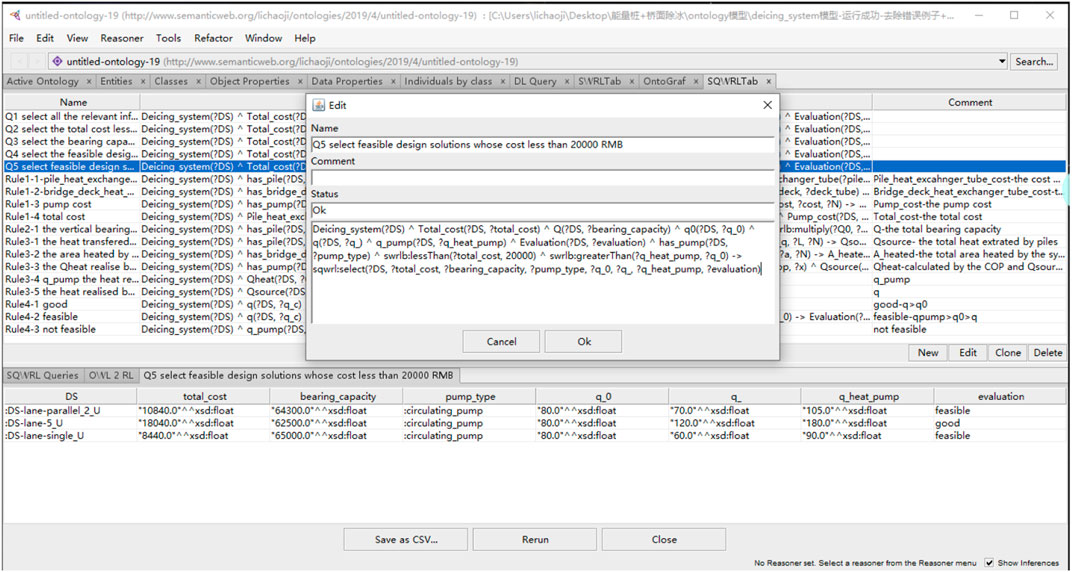Close the Data Properties tab with its x
The width and height of the screenshot is (1072, 572).
(393, 81)
